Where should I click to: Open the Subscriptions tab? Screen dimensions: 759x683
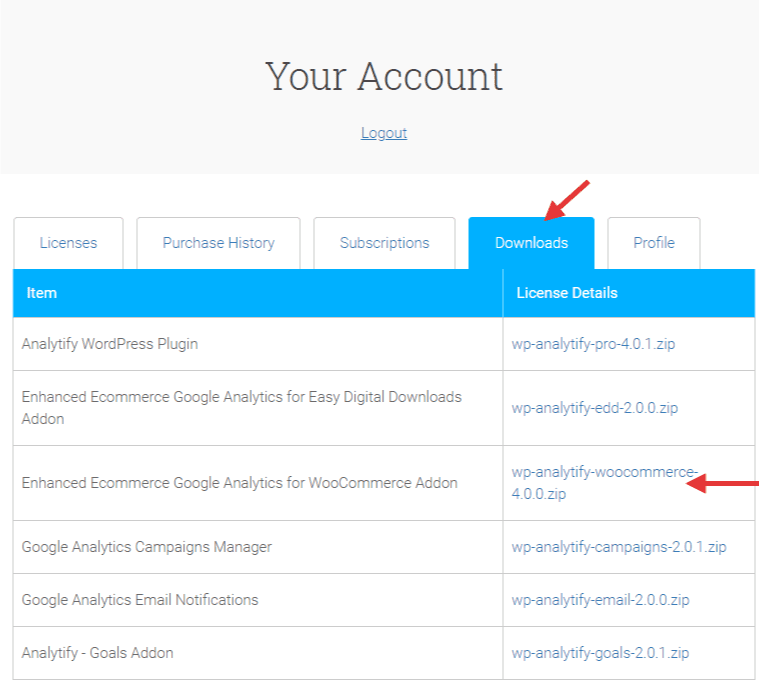click(x=384, y=243)
